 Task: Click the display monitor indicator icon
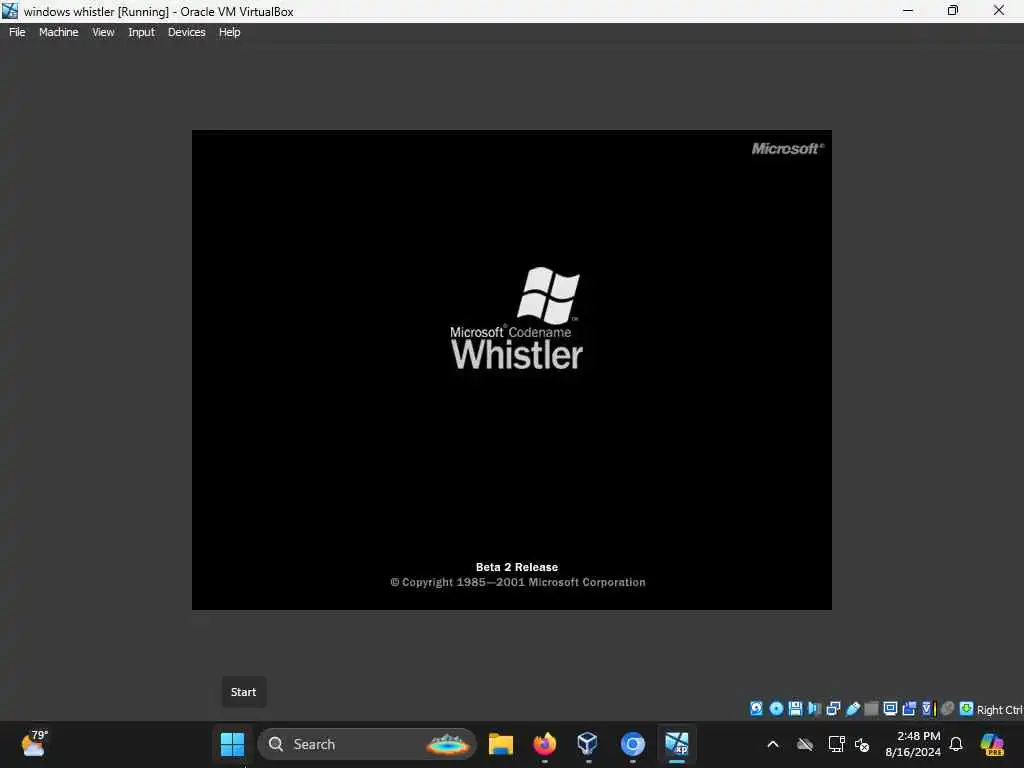click(890, 709)
